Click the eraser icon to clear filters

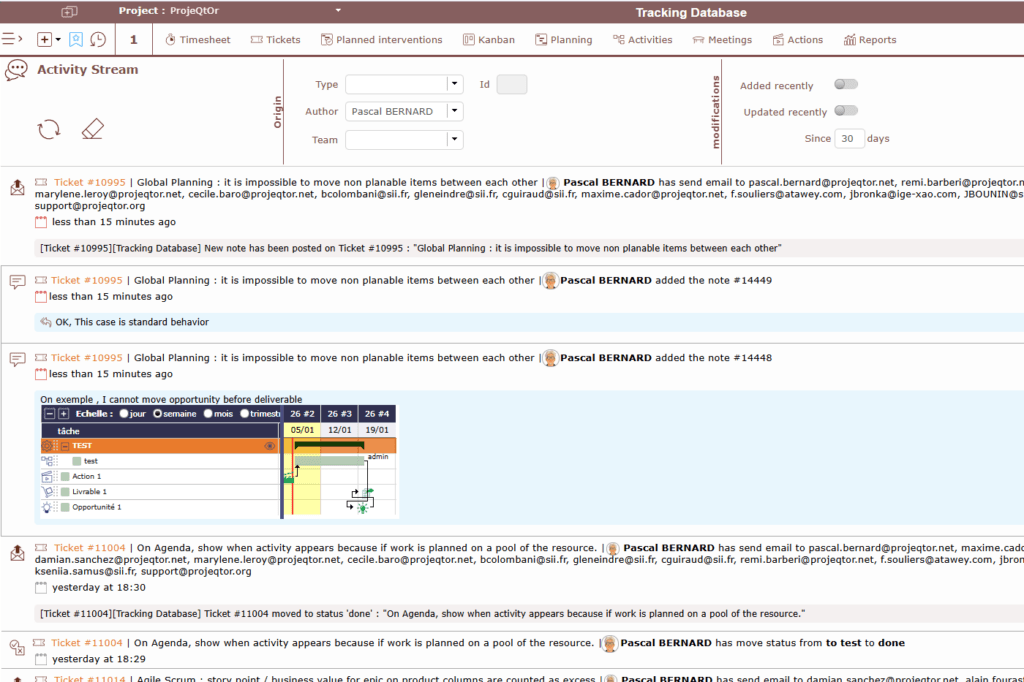92,129
